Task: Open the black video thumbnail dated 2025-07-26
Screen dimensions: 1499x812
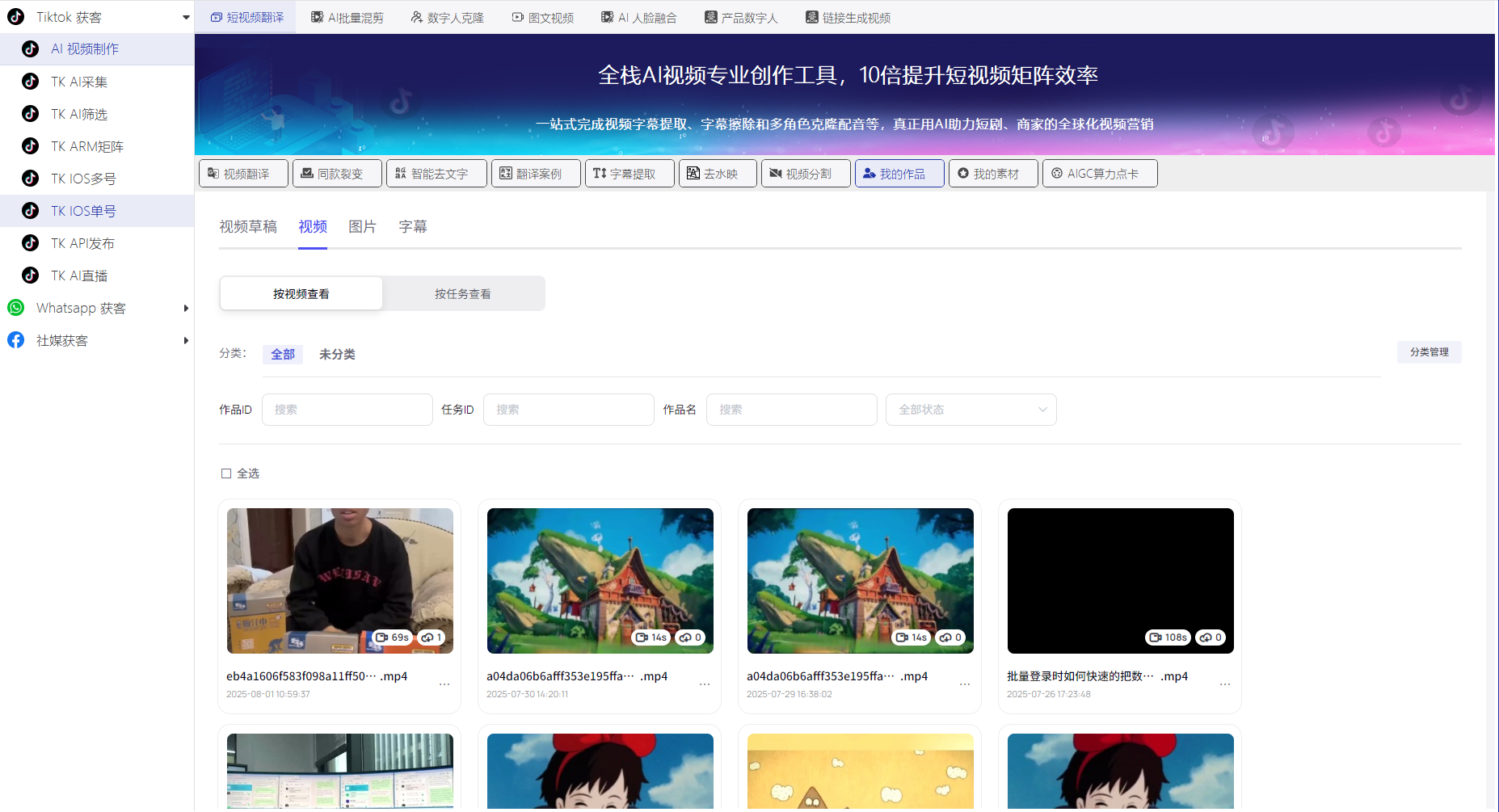Action: (x=1119, y=580)
